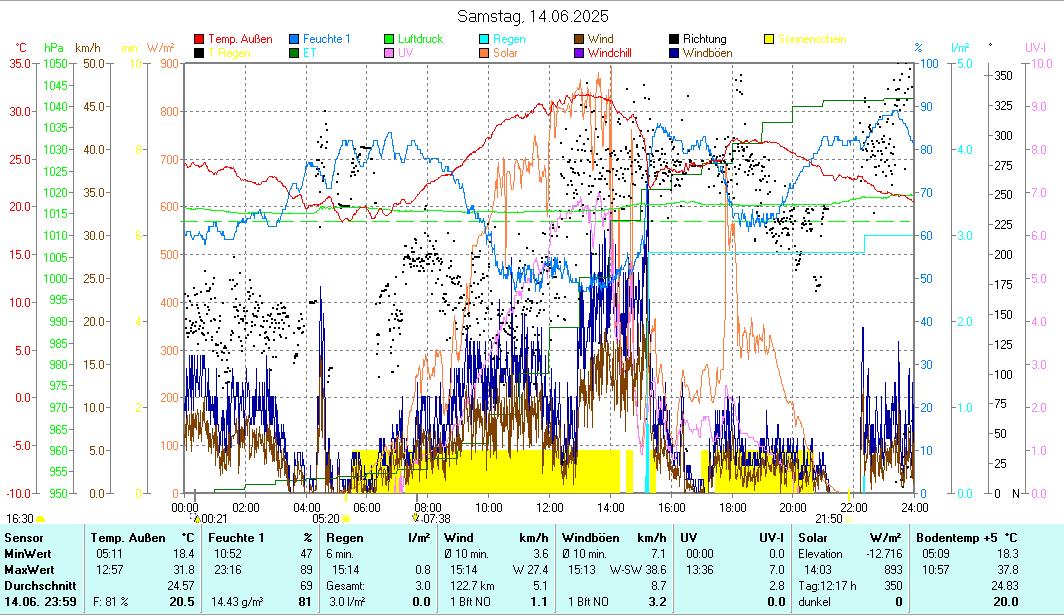Viewport: 1064px width, 616px height.
Task: Click the 05:20 sunrise time marker
Action: pos(326,519)
